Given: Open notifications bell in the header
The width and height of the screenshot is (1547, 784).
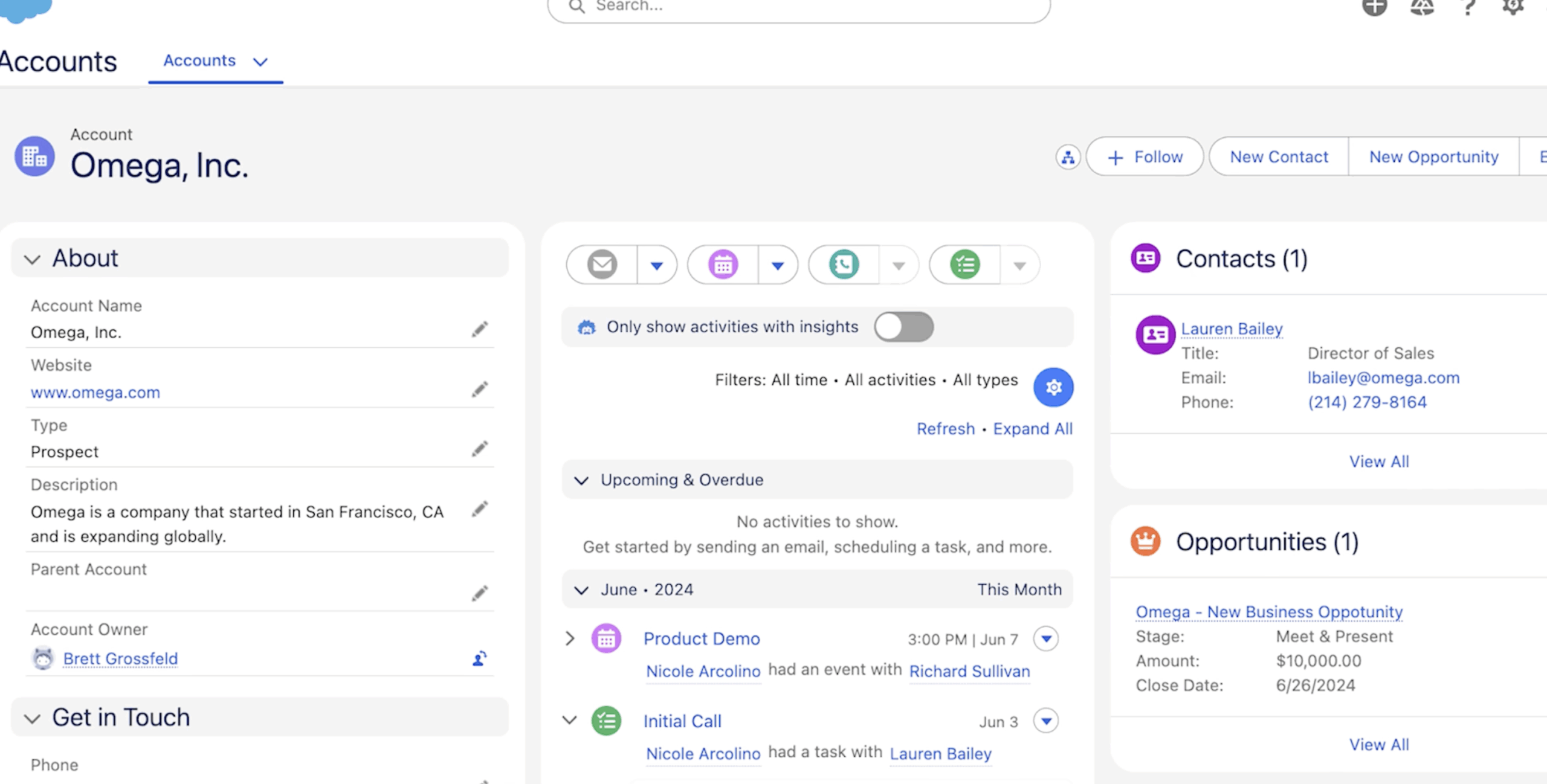Looking at the screenshot, I should coord(1421,7).
